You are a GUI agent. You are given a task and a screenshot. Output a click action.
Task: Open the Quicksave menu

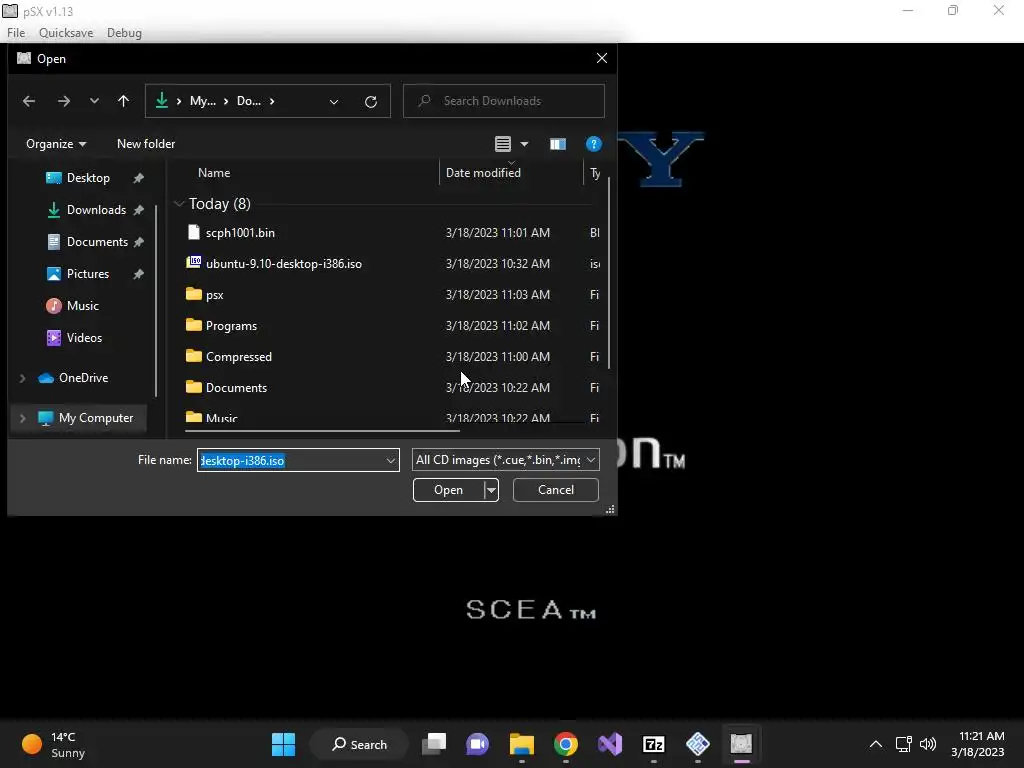pos(66,33)
